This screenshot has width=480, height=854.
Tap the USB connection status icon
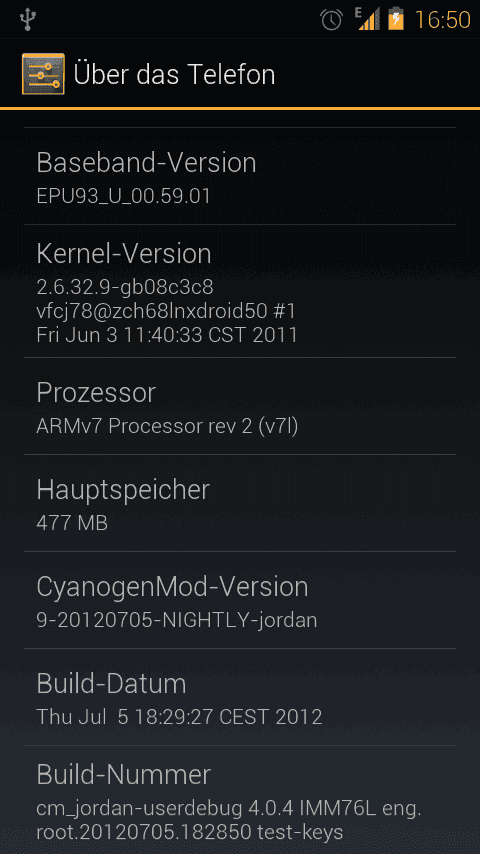27,20
